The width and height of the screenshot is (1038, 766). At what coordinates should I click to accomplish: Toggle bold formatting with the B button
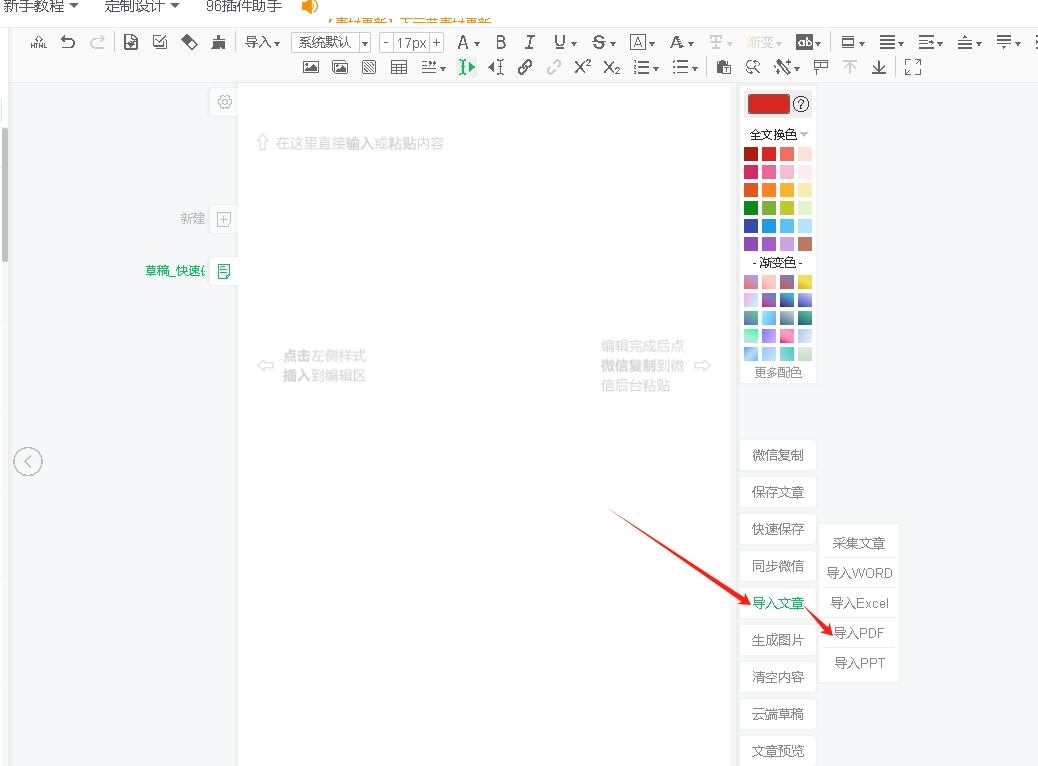[x=501, y=42]
